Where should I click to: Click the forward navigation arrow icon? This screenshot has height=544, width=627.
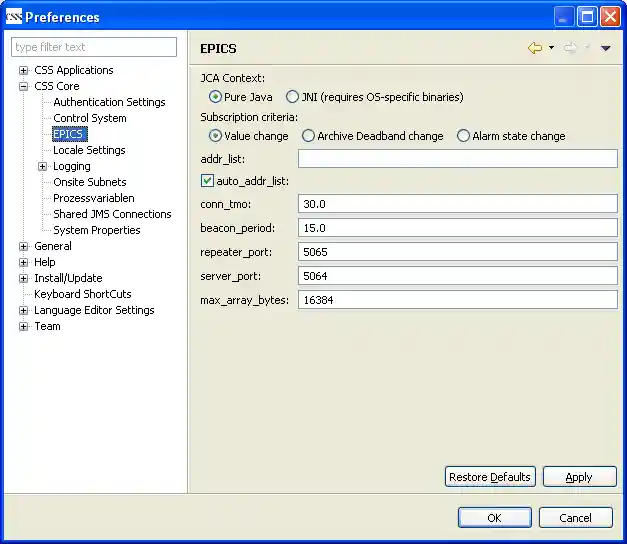tap(570, 48)
